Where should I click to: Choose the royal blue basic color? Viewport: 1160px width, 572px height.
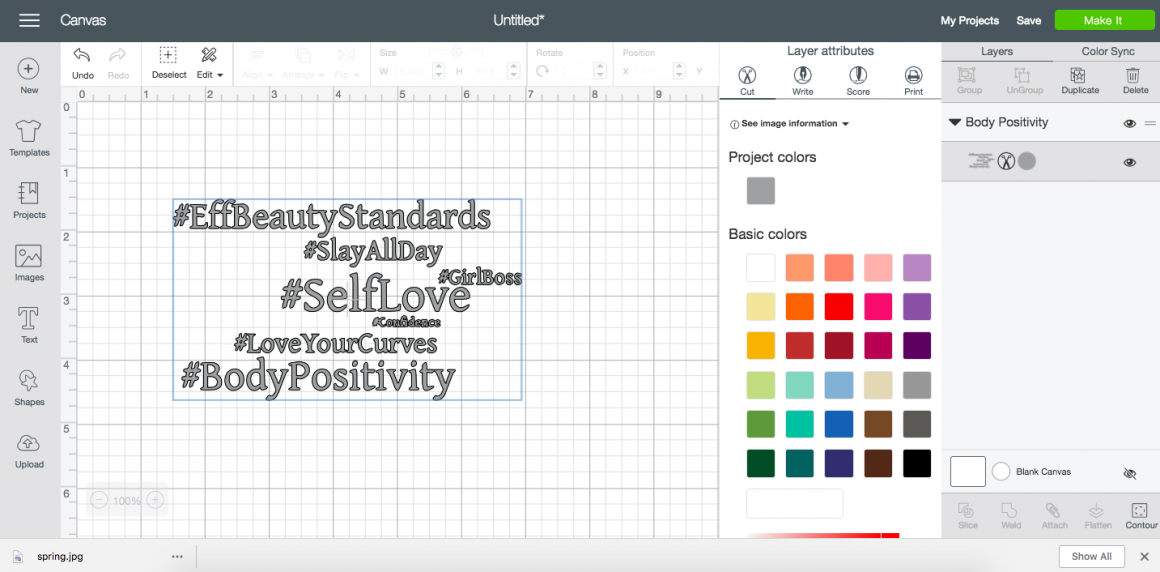click(x=839, y=425)
